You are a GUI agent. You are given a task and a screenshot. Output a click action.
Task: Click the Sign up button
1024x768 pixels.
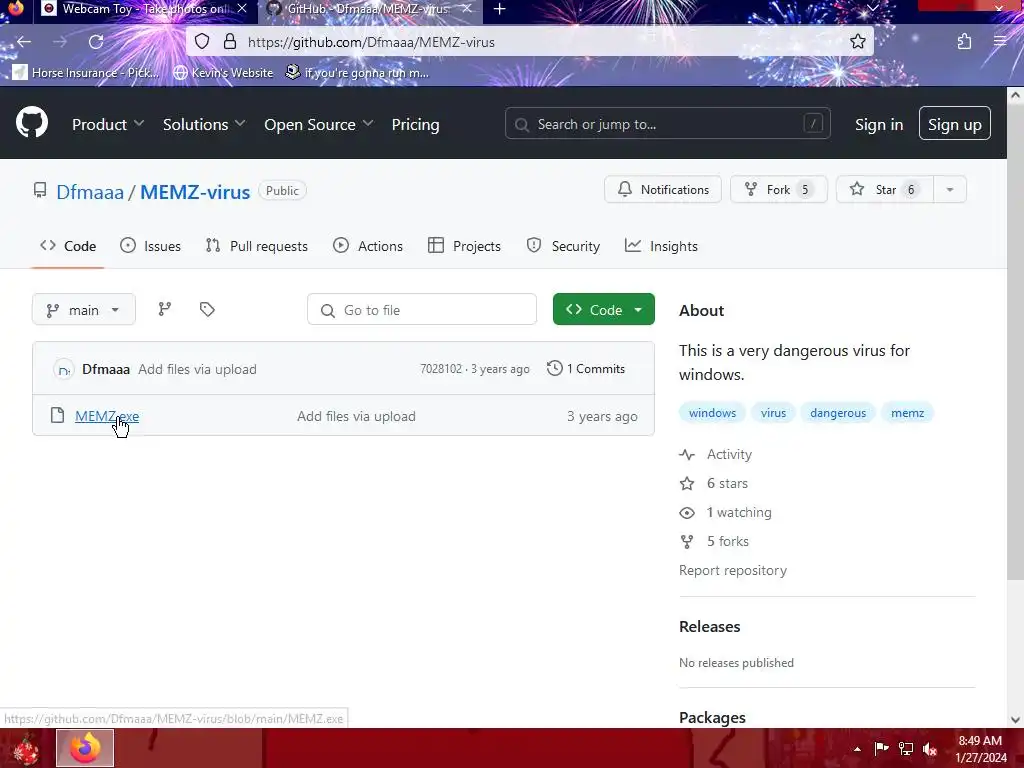(954, 123)
